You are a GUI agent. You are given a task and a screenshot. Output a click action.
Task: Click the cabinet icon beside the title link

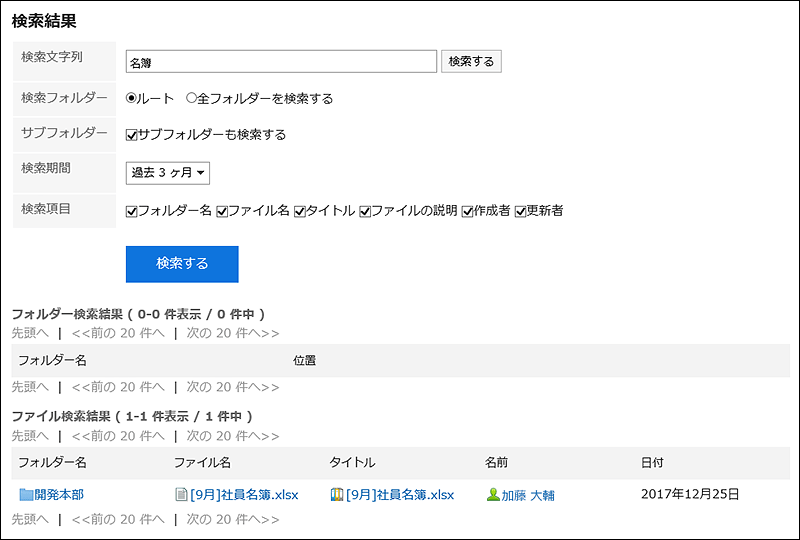click(337, 494)
